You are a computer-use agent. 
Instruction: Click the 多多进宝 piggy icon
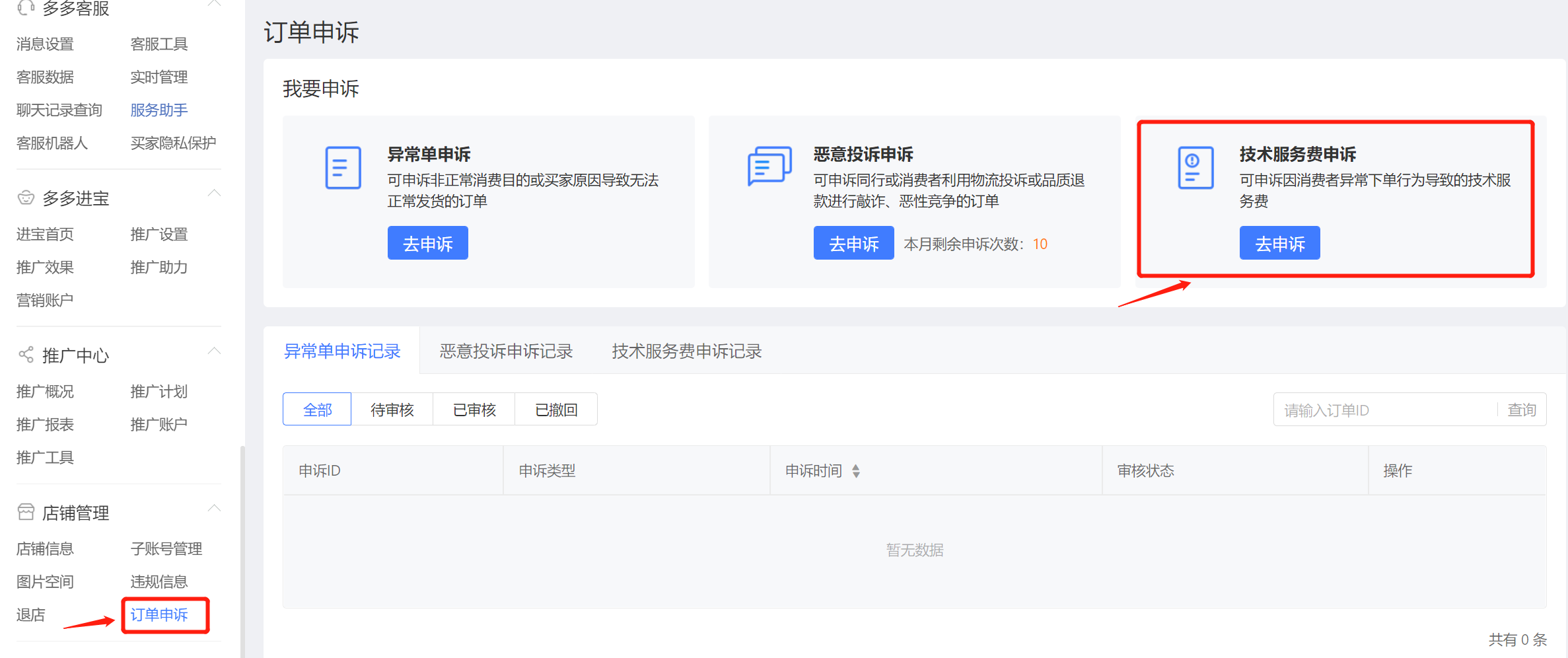tap(26, 198)
